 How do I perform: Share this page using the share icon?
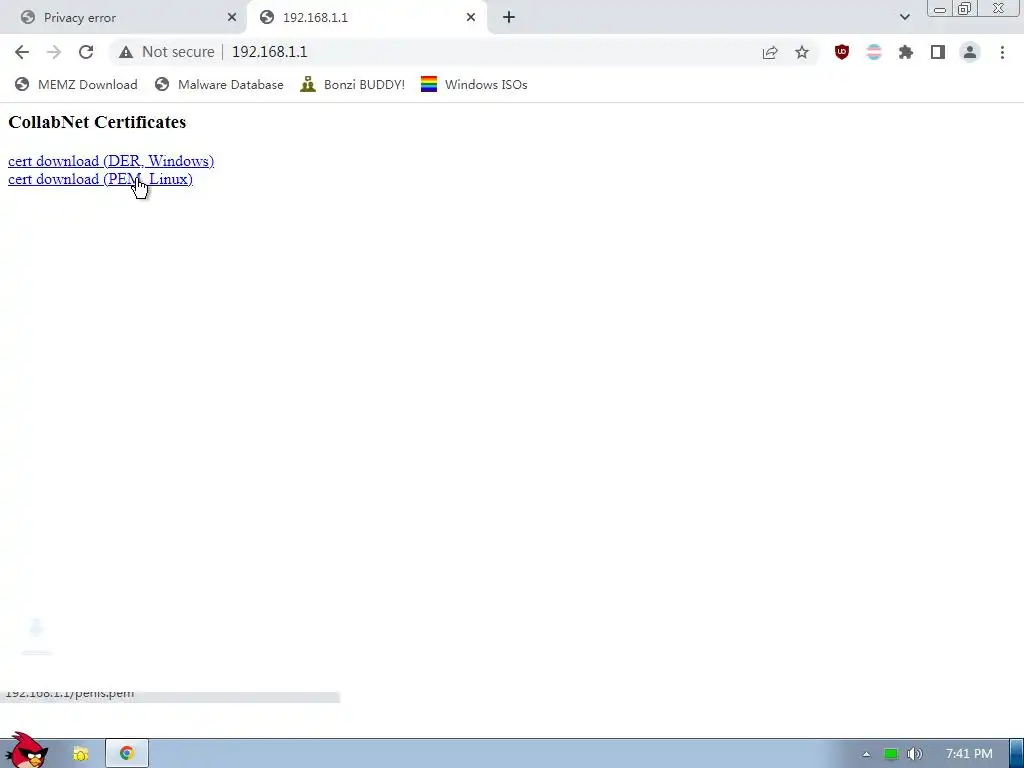pos(770,52)
